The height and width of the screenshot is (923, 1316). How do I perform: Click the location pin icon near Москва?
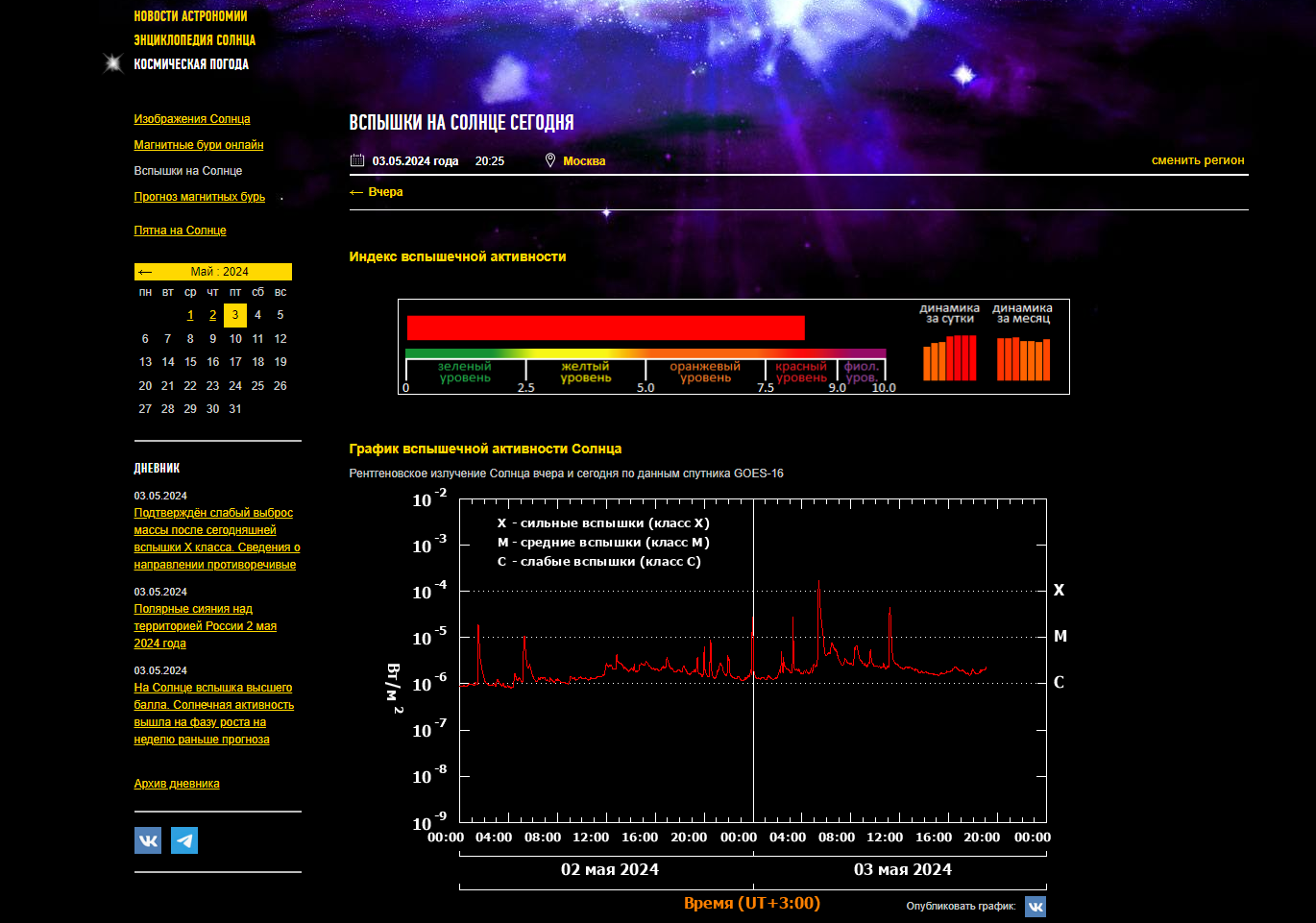pyautogui.click(x=550, y=160)
